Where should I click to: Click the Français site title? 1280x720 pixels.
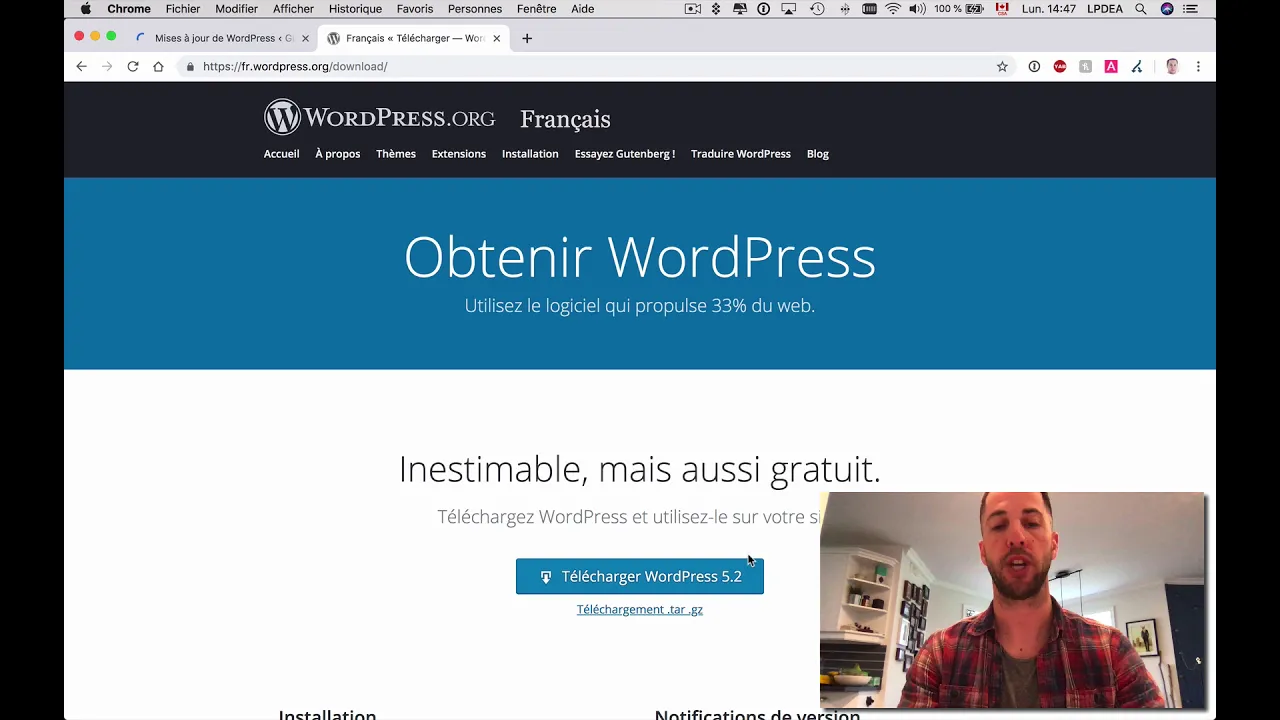pyautogui.click(x=565, y=119)
